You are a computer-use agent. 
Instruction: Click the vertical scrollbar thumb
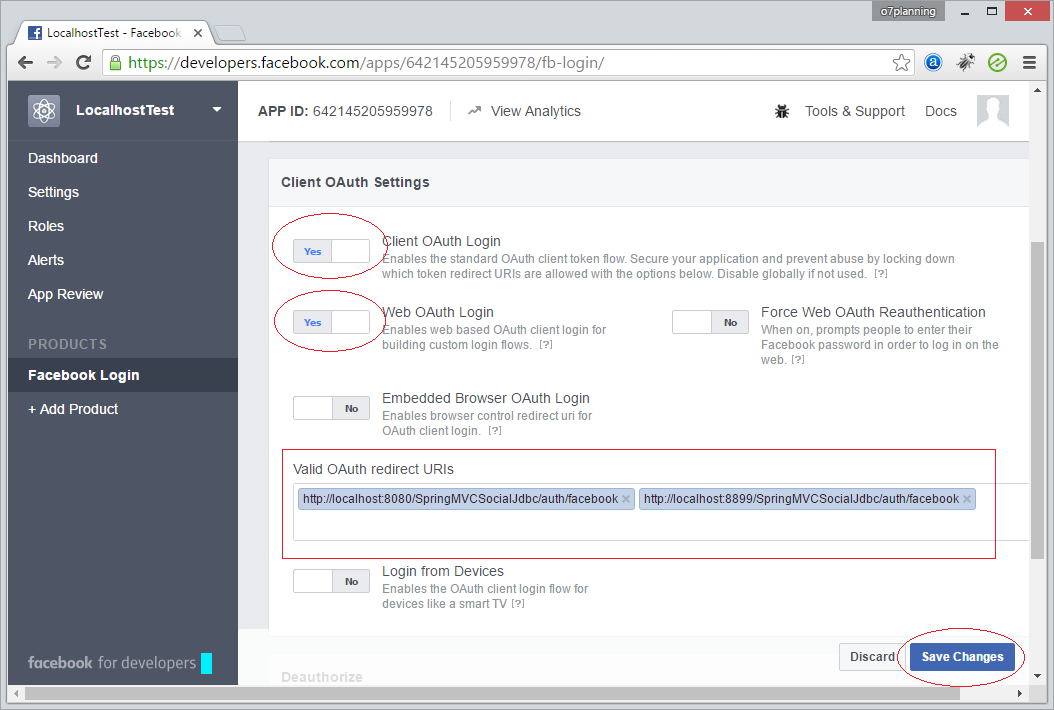1037,400
